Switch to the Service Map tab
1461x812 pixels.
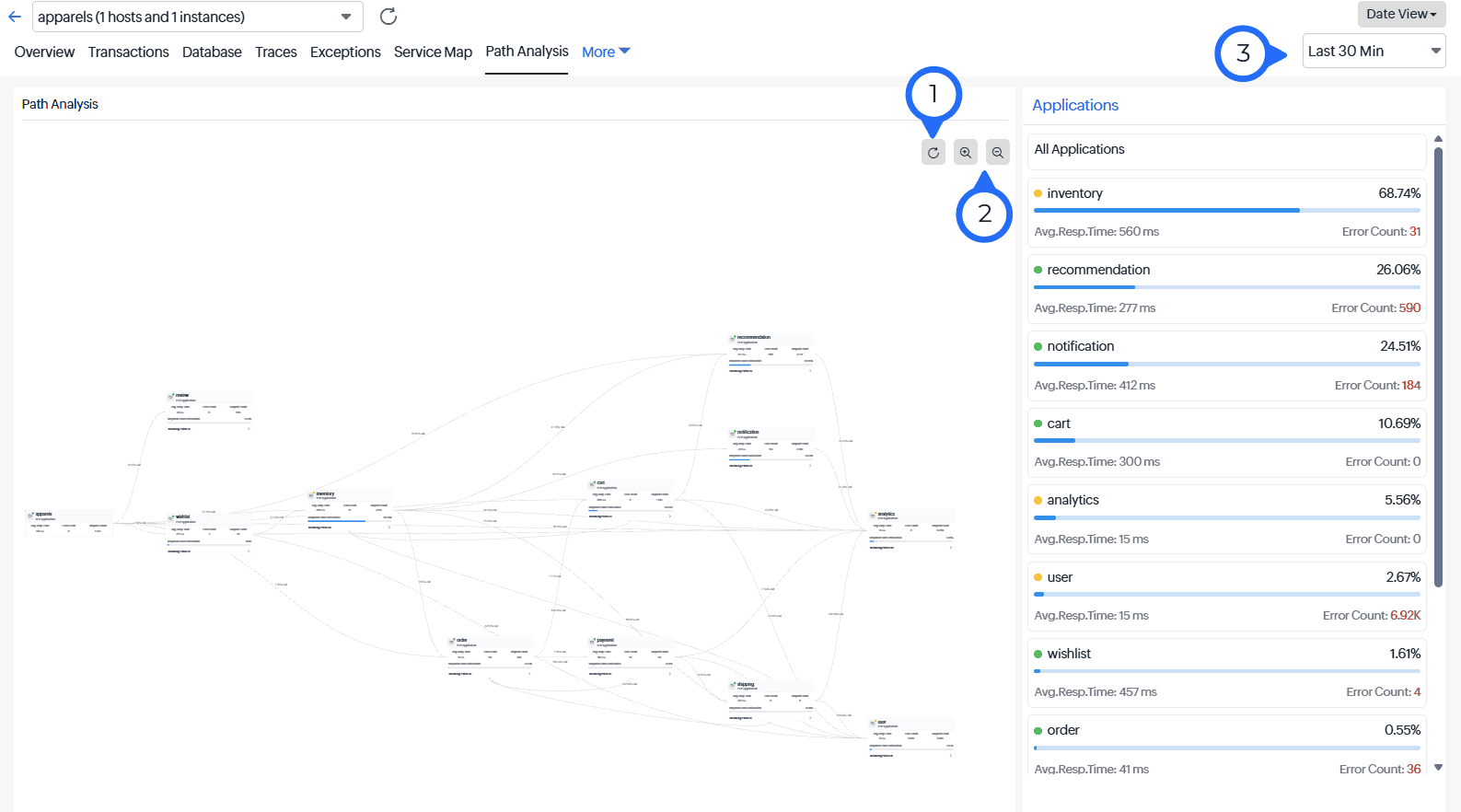[x=433, y=52]
